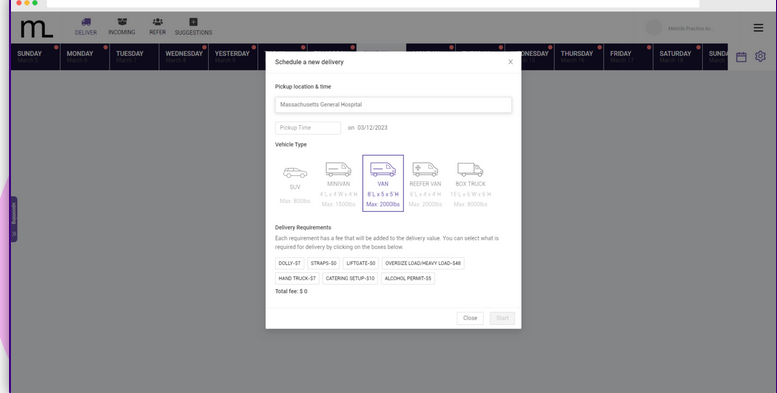Choose the SUV vehicle type
The width and height of the screenshot is (777, 393).
(x=295, y=183)
